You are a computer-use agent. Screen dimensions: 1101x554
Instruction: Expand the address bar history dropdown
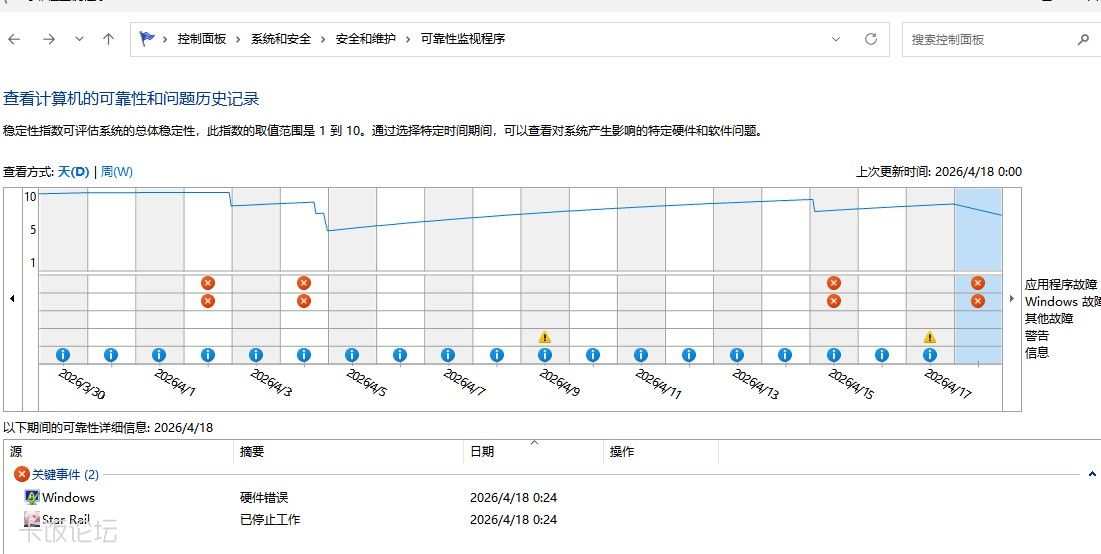click(836, 39)
